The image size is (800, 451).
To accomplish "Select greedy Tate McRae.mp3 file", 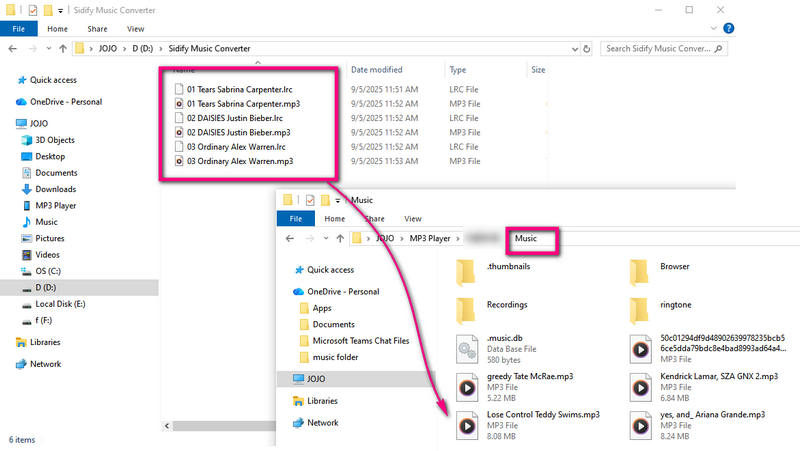I will pyautogui.click(x=515, y=387).
